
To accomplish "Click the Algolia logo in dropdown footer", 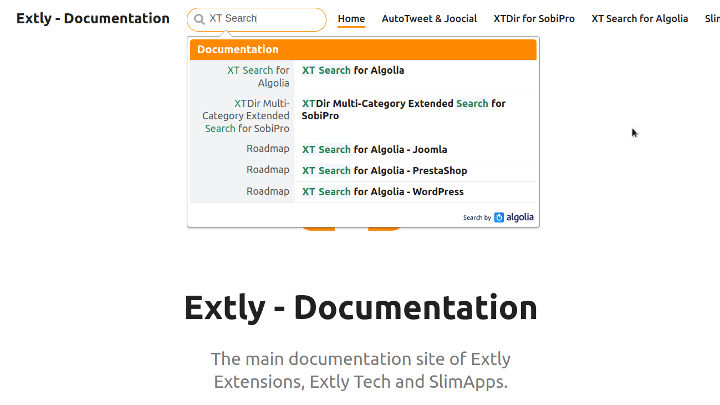I will click(514, 217).
